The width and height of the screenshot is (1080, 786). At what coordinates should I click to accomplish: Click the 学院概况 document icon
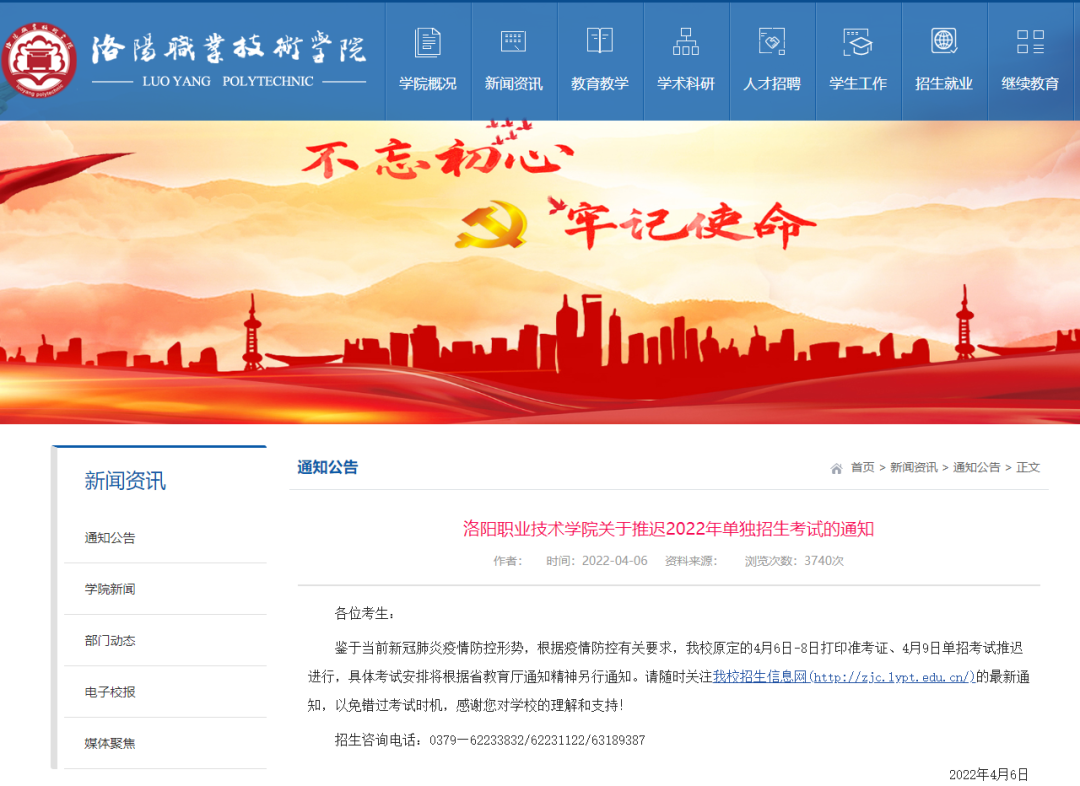pos(428,41)
